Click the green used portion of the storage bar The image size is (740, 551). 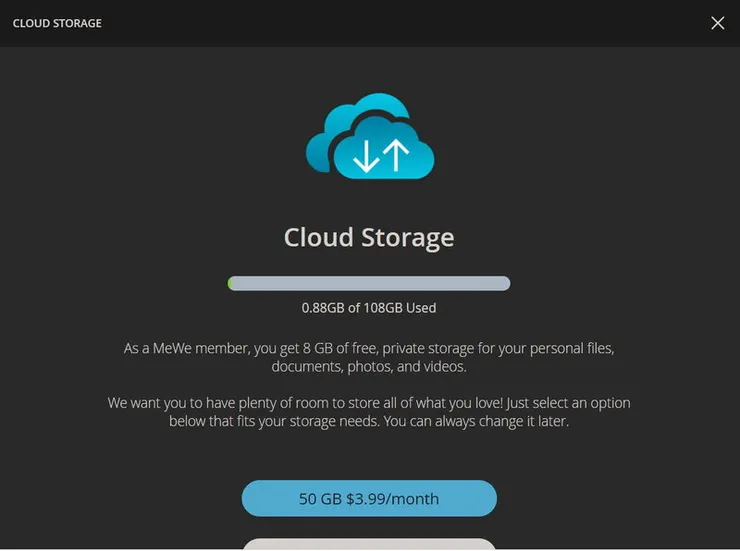pos(231,284)
